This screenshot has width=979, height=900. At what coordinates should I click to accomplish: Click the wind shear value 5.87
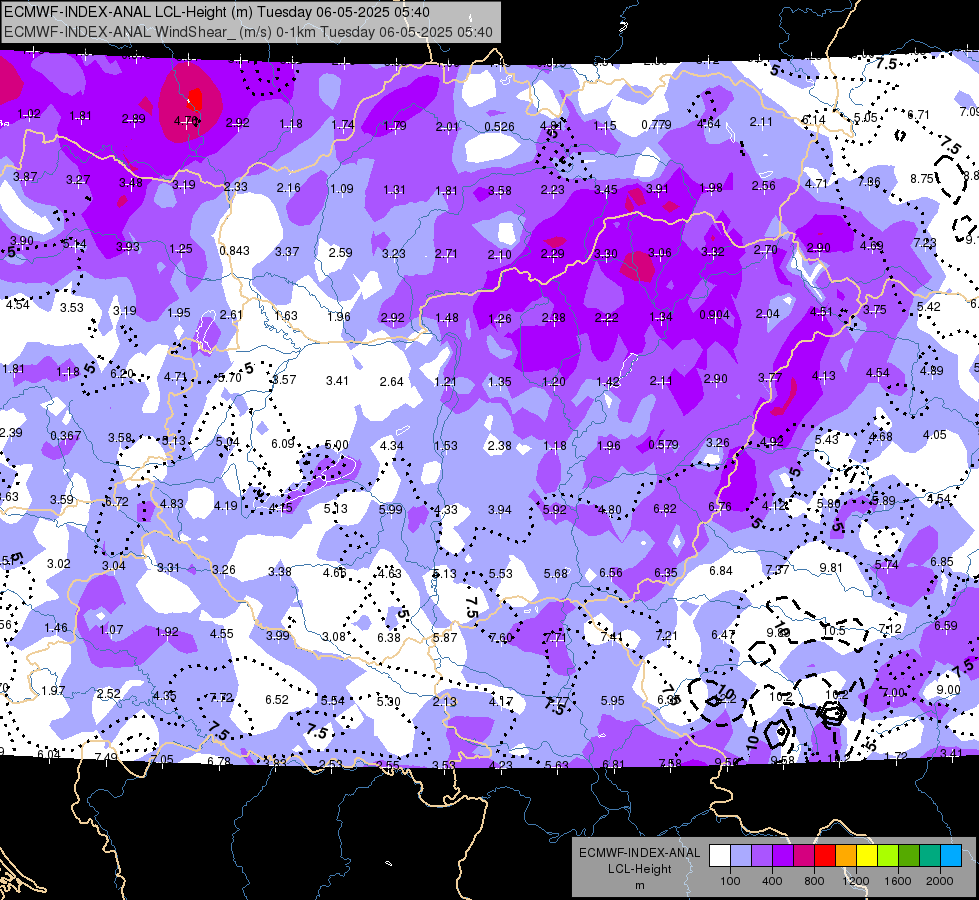pos(445,638)
